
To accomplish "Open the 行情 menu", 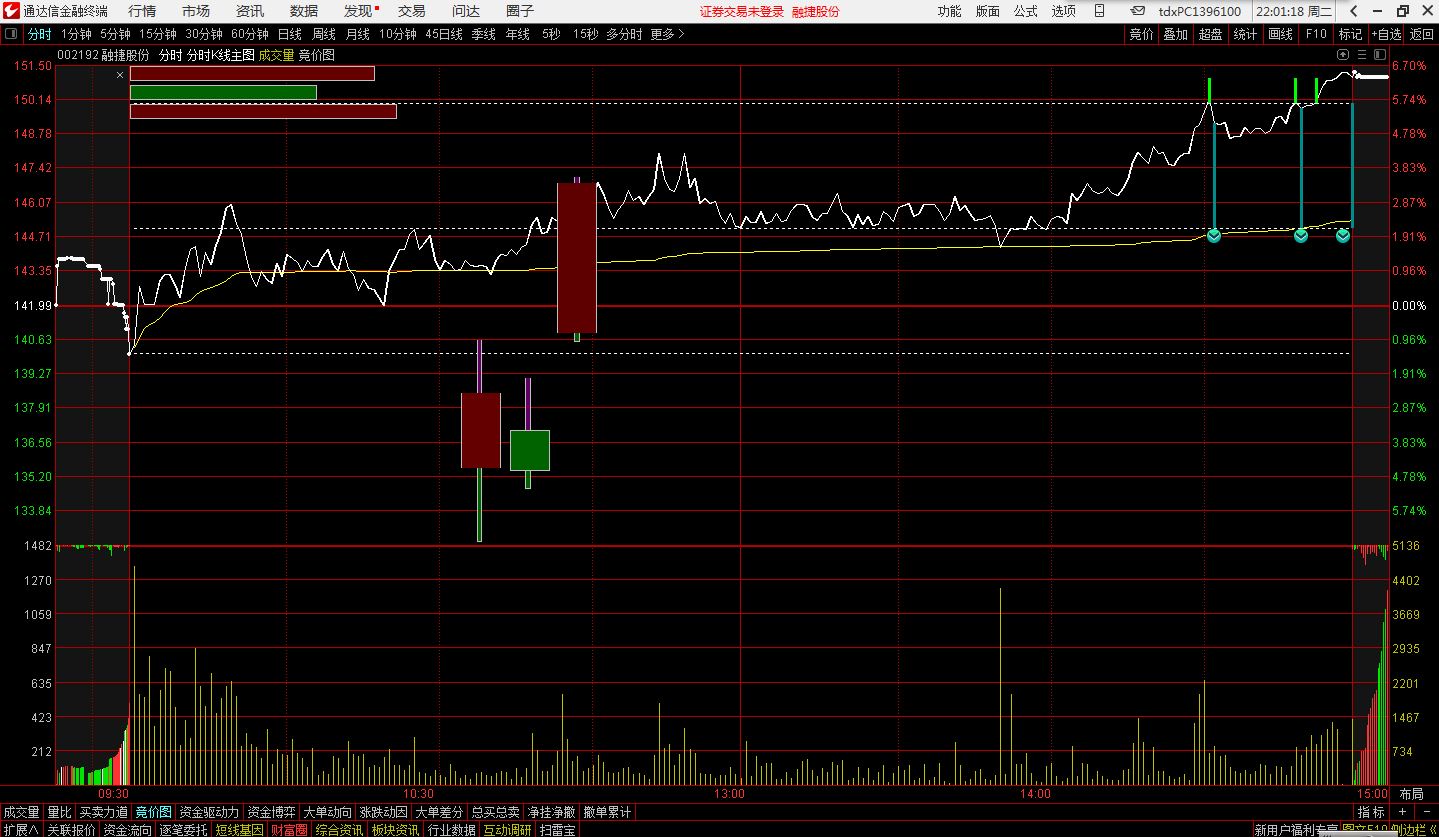I will (x=142, y=11).
